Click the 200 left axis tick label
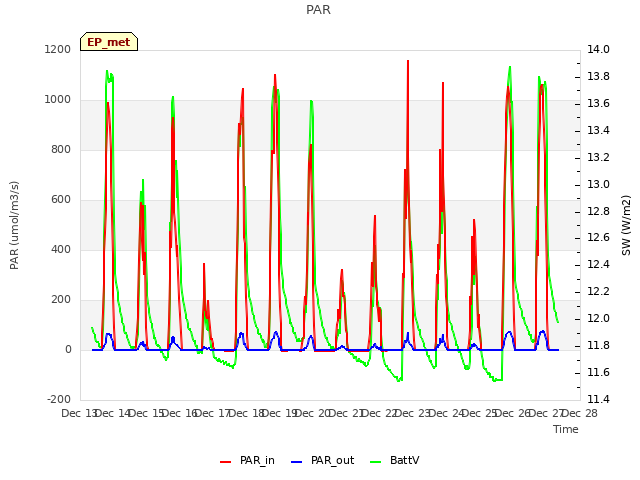This screenshot has height=480, width=640. [x=61, y=300]
